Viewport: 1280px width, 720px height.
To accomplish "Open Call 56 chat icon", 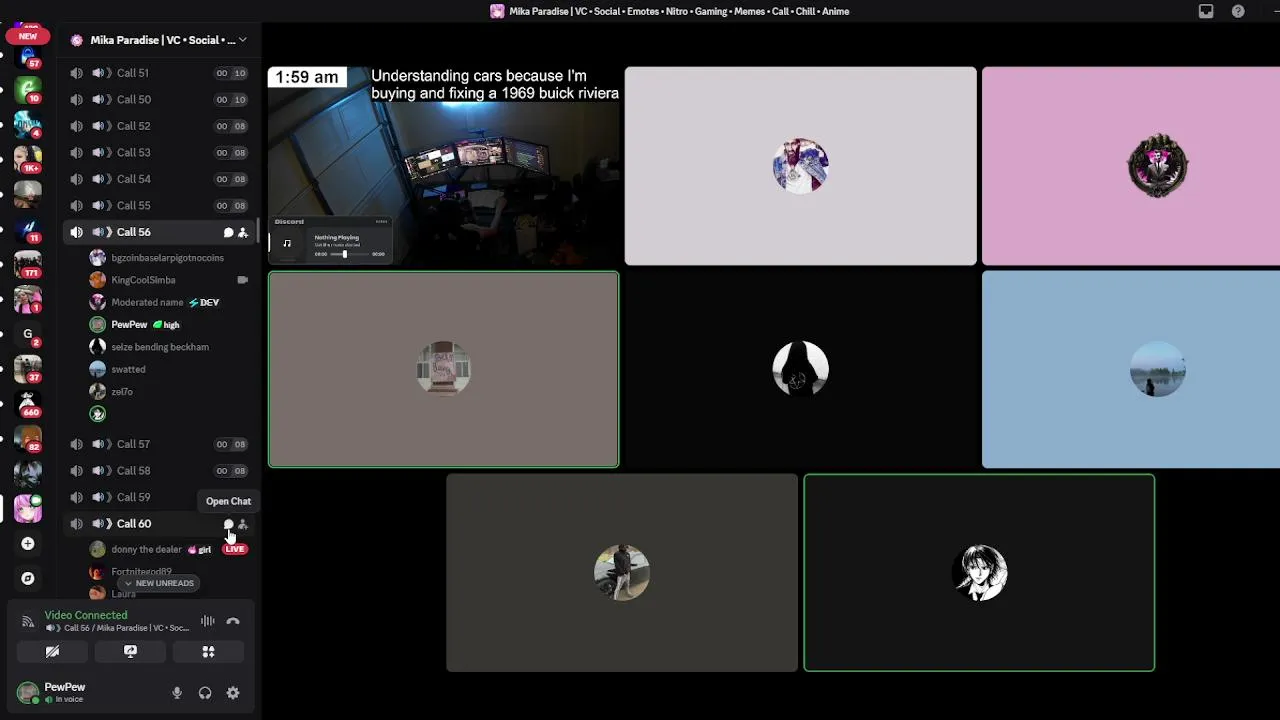I will tap(228, 232).
